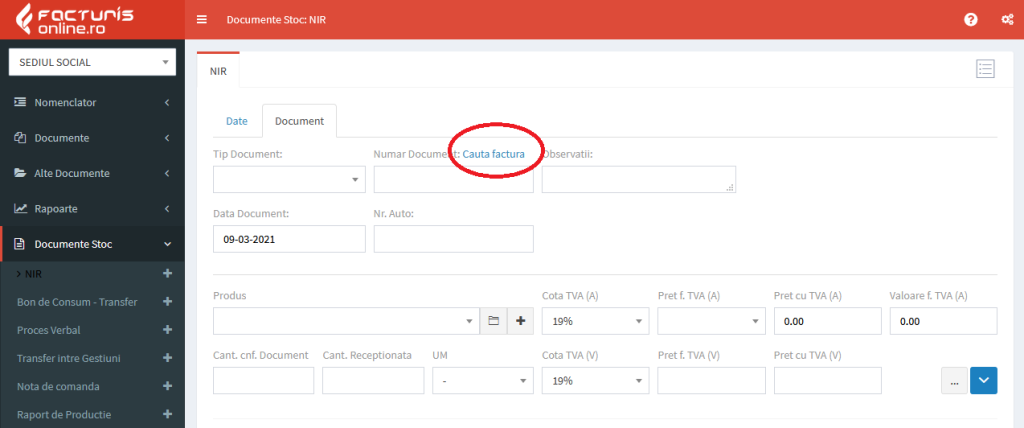Image resolution: width=1024 pixels, height=428 pixels.
Task: Add new Raport de Productie plus icon
Action: tap(167, 414)
